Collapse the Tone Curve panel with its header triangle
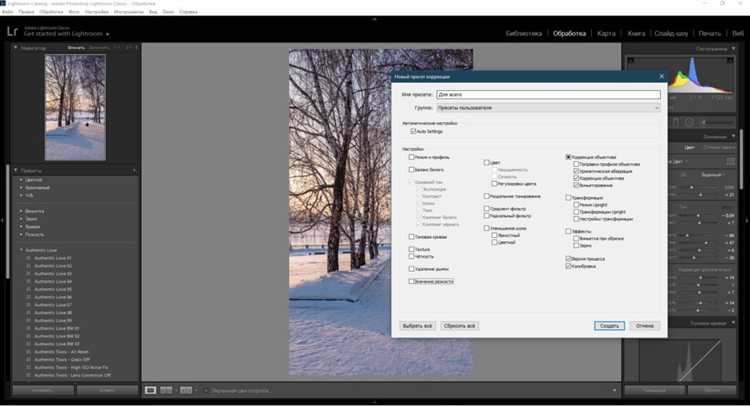The height and width of the screenshot is (406, 750). [733, 323]
